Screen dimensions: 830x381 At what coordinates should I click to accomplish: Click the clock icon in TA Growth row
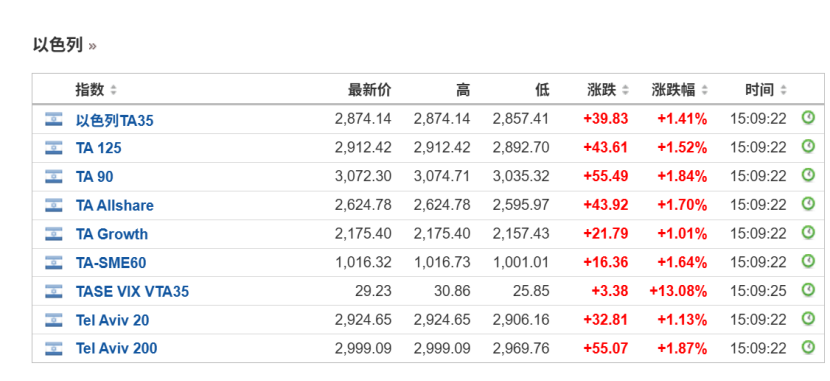point(808,232)
